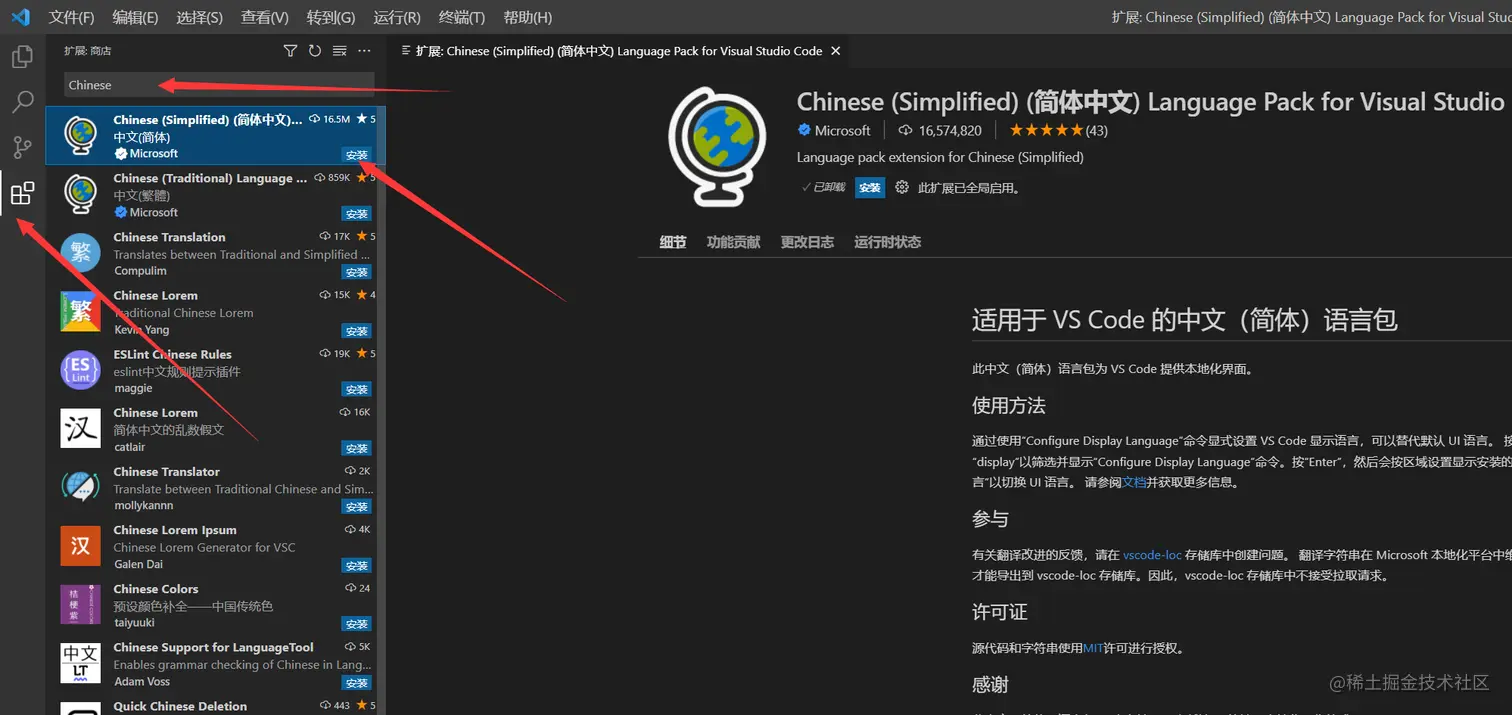Install Chinese Support for LanguageTool
The width and height of the screenshot is (1512, 715).
click(357, 683)
